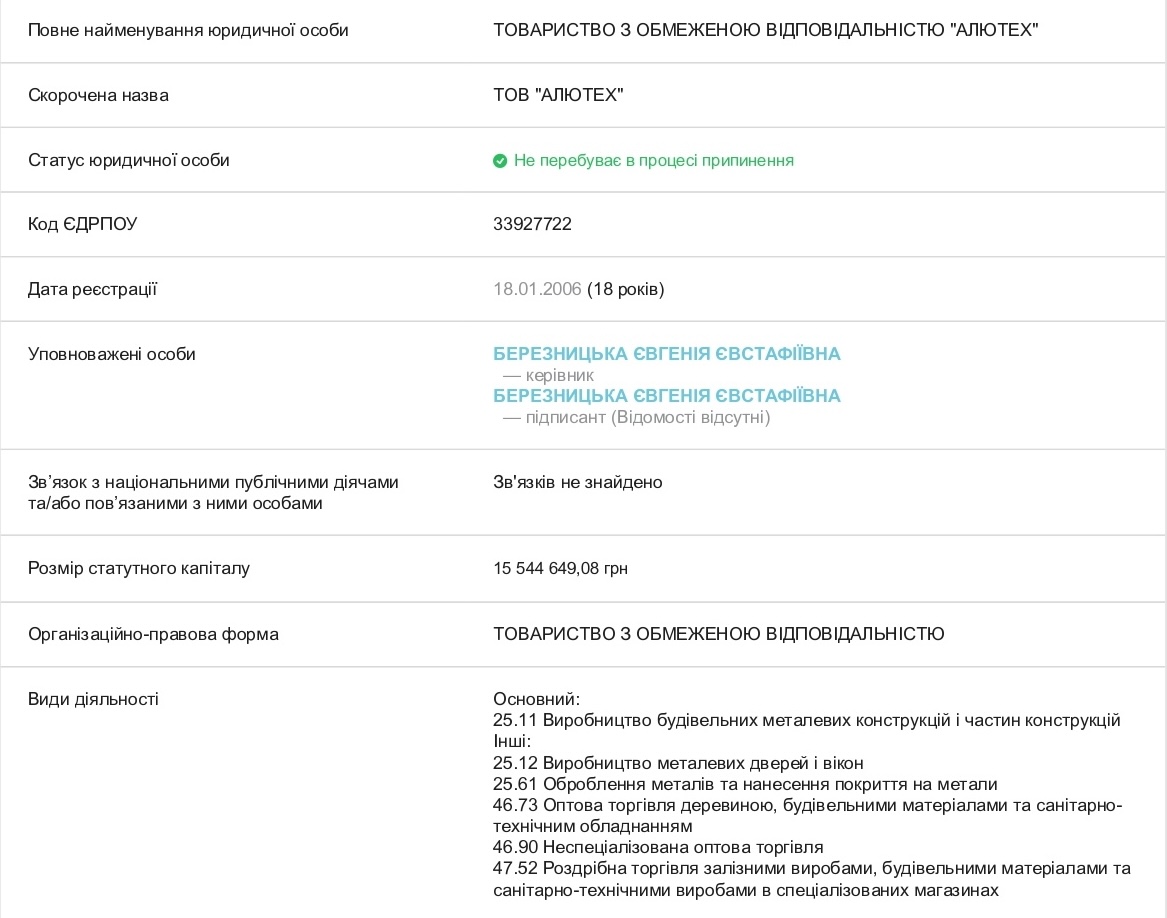1167x918 pixels.
Task: Open first БЕРЕЗНИЦЬКА ЄВГЕНІЯ ЄВСТАФІЇВНА link (керівник)
Action: [x=666, y=354]
